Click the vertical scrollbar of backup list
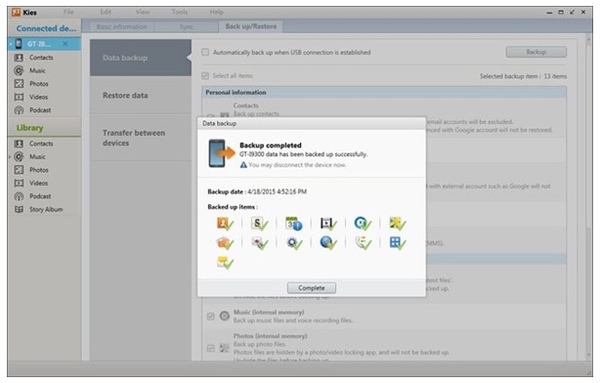This screenshot has width=600, height=383. point(589,197)
